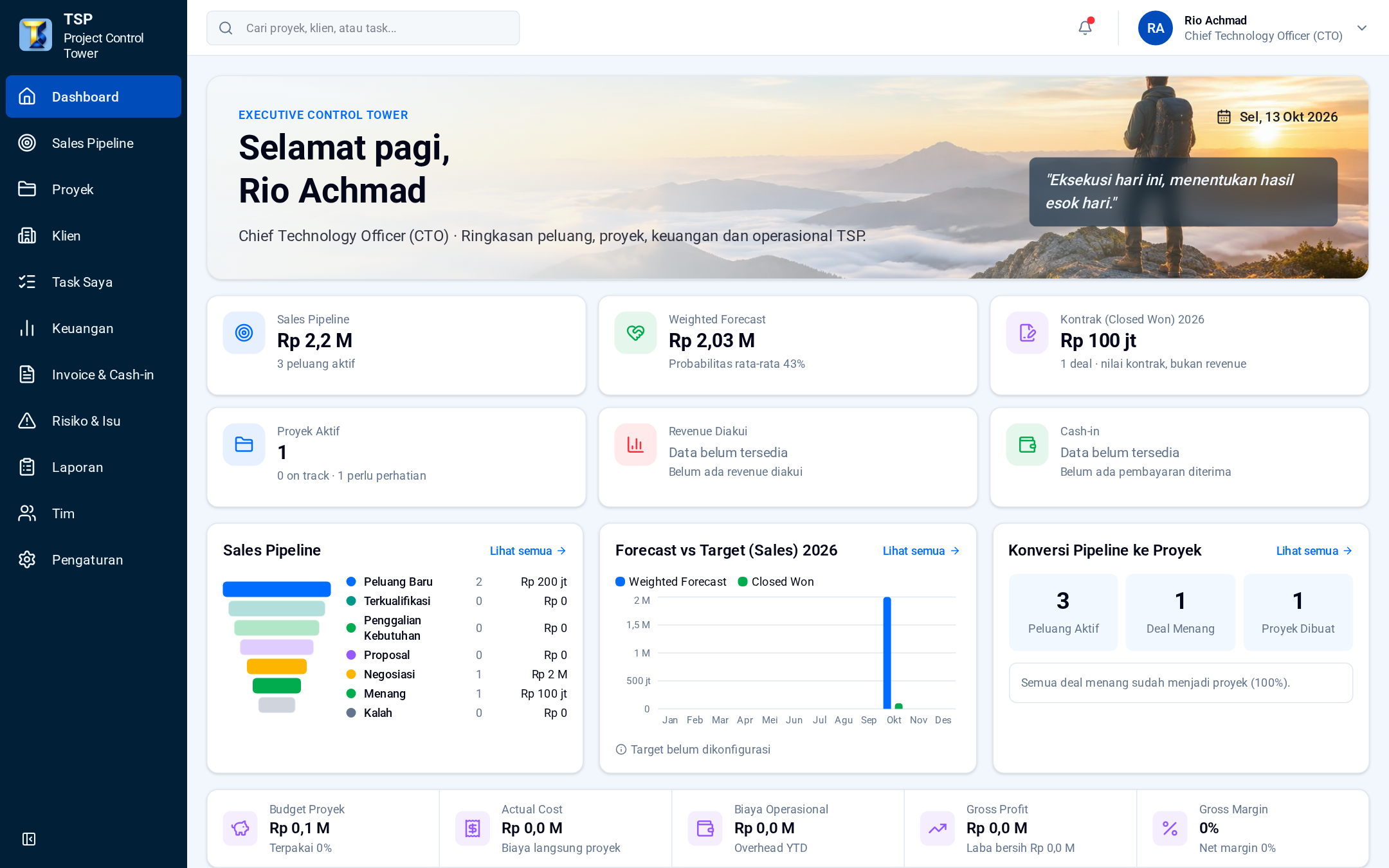Expand the user profile dropdown chevron

1361,28
